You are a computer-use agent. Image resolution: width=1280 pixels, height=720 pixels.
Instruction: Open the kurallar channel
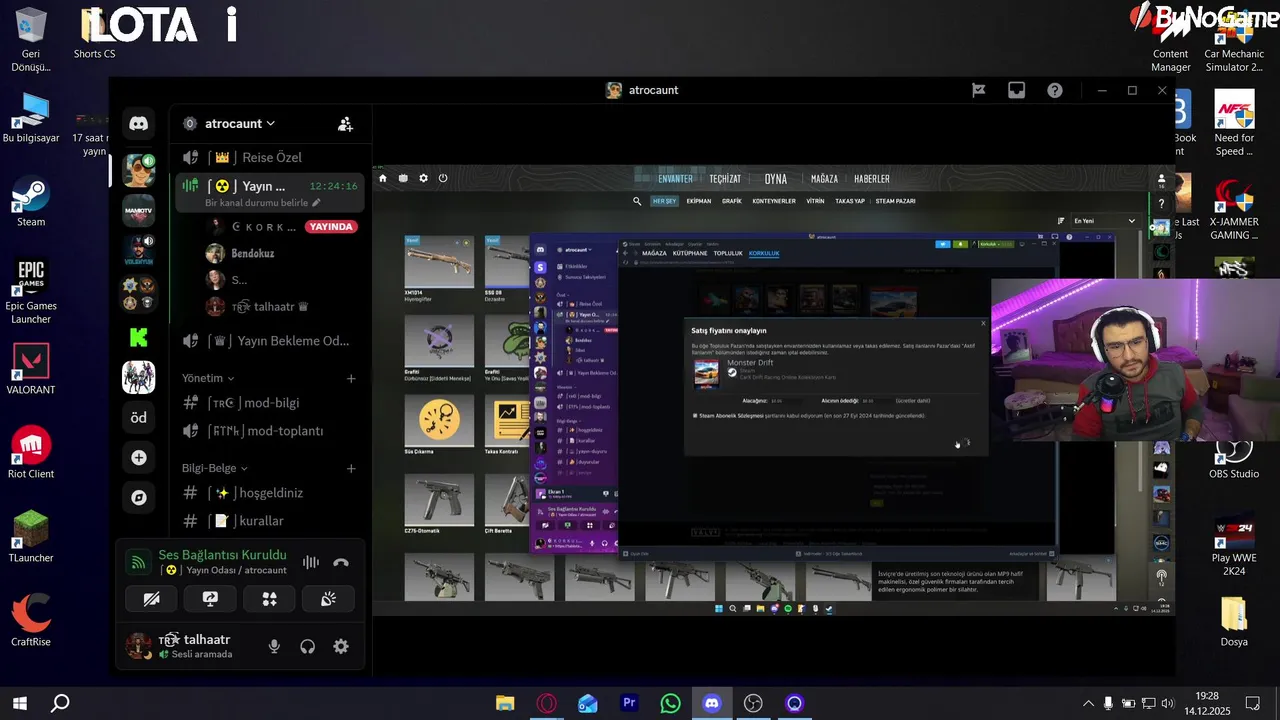pos(270,521)
